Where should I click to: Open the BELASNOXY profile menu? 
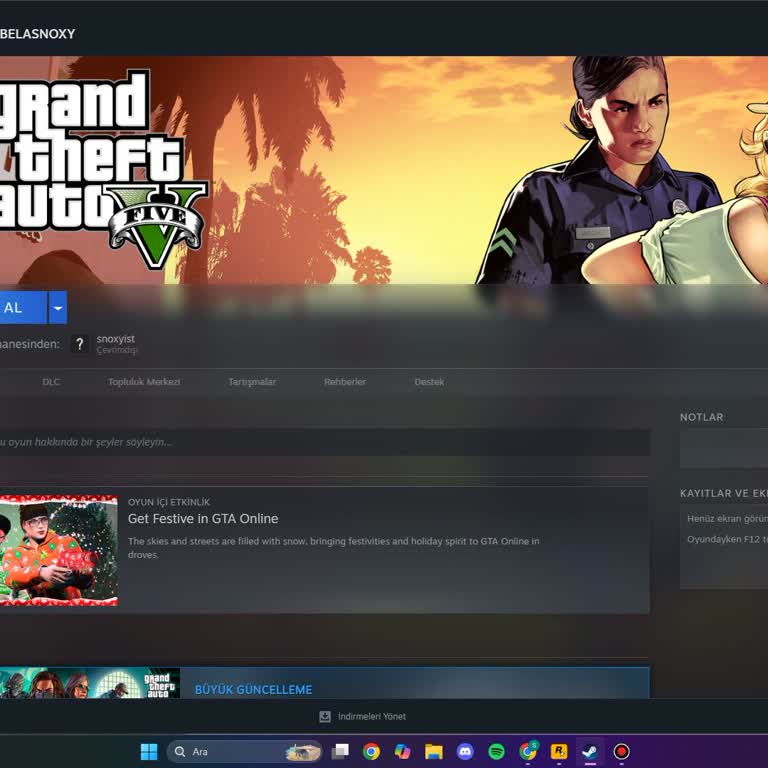(x=37, y=34)
